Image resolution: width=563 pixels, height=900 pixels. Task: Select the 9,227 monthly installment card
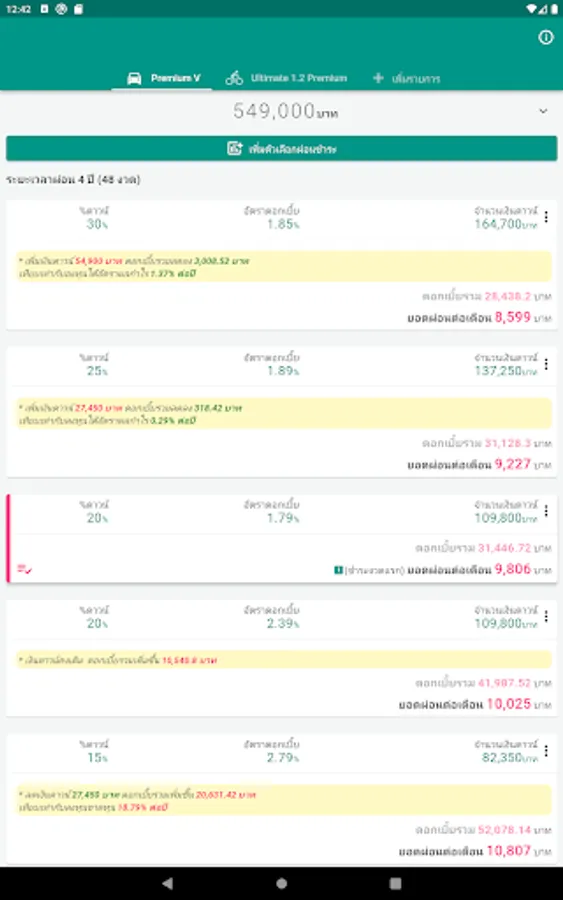coord(281,412)
